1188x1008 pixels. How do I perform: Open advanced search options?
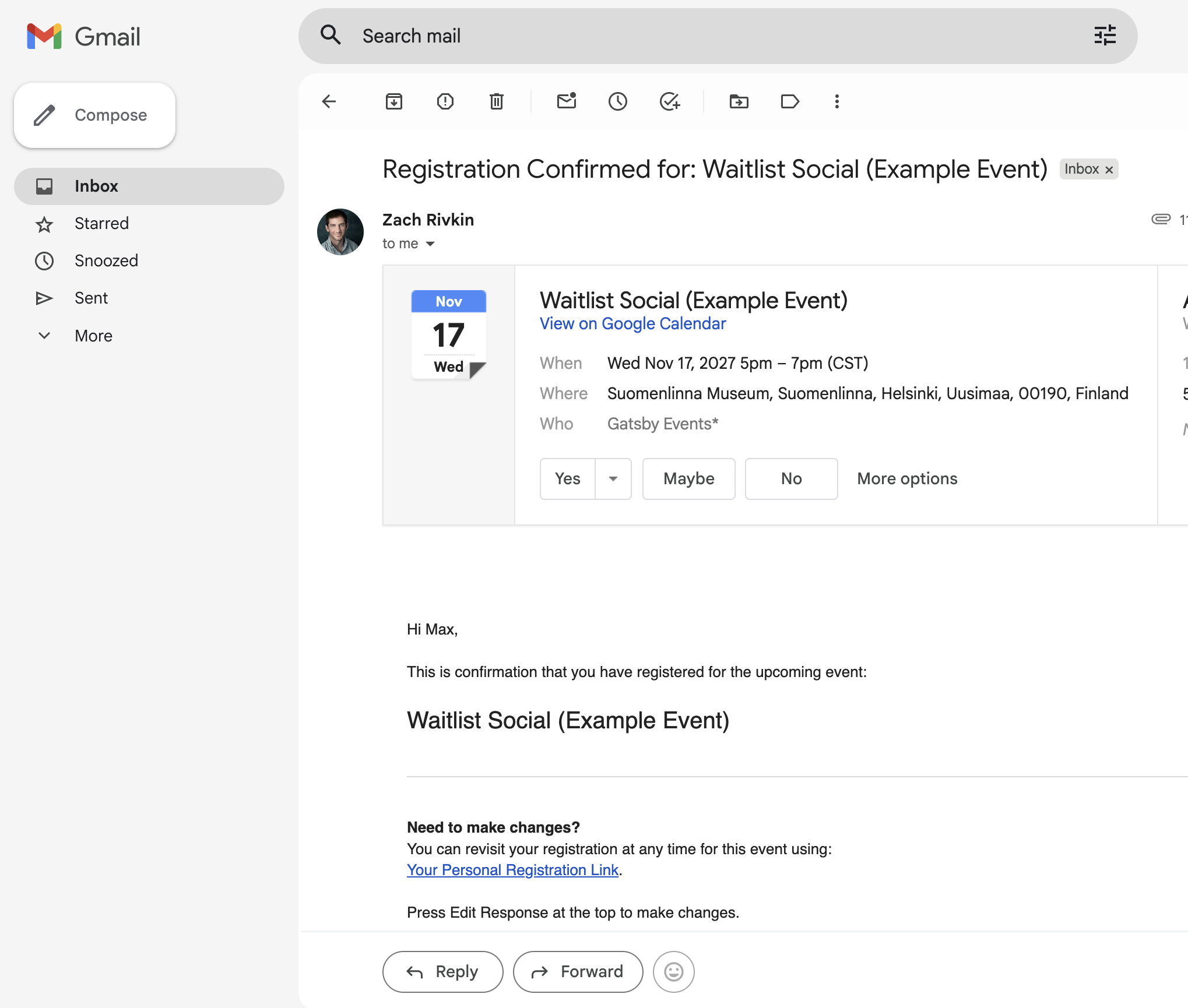pos(1105,36)
